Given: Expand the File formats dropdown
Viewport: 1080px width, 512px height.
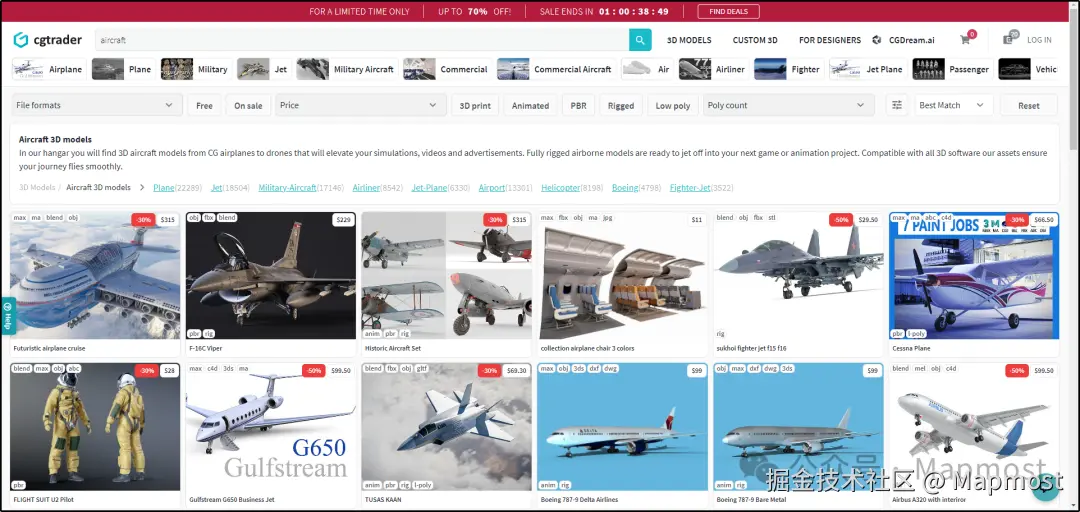Looking at the screenshot, I should point(97,105).
